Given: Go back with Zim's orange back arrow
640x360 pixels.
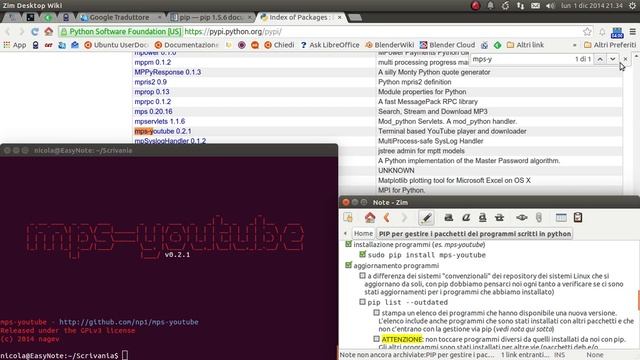Looking at the screenshot, I should point(387,218).
